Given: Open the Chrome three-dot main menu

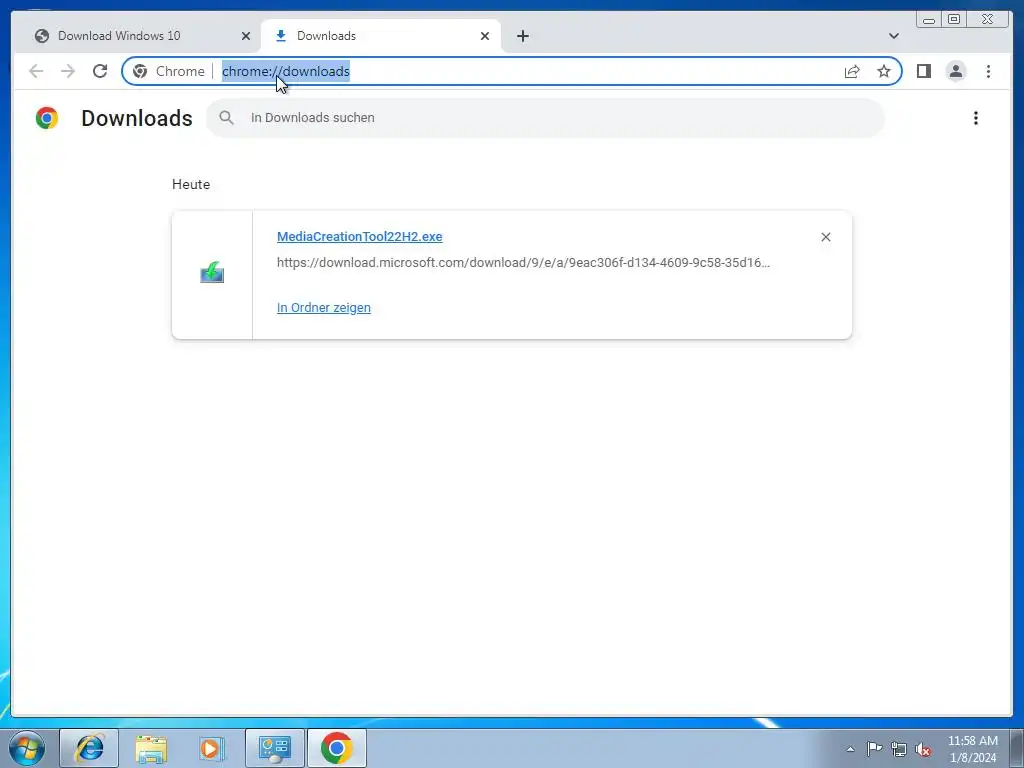Looking at the screenshot, I should 988,71.
